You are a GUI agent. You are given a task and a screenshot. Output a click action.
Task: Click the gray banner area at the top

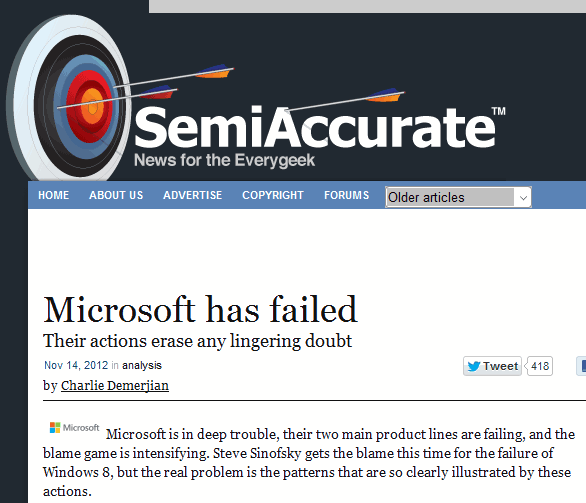coord(367,6)
